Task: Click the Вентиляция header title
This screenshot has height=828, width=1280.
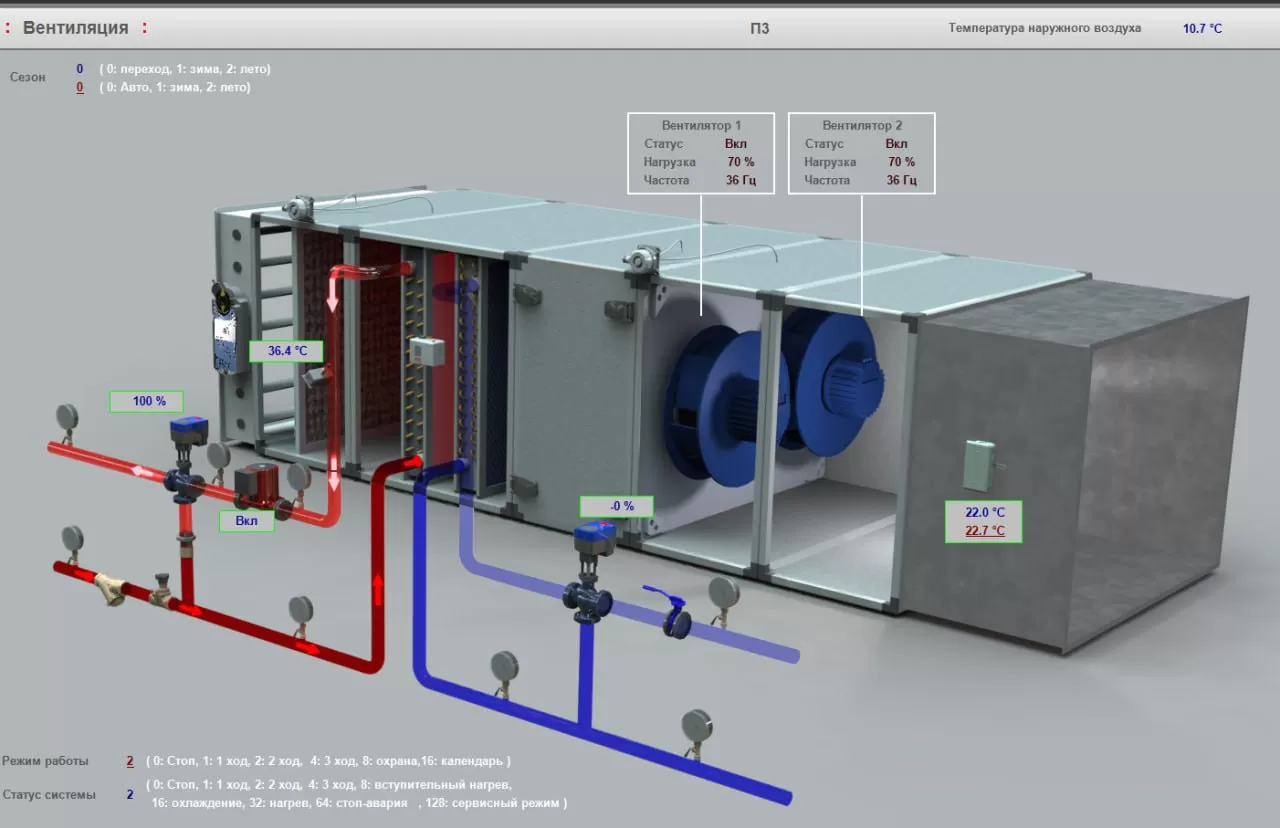Action: coord(75,28)
